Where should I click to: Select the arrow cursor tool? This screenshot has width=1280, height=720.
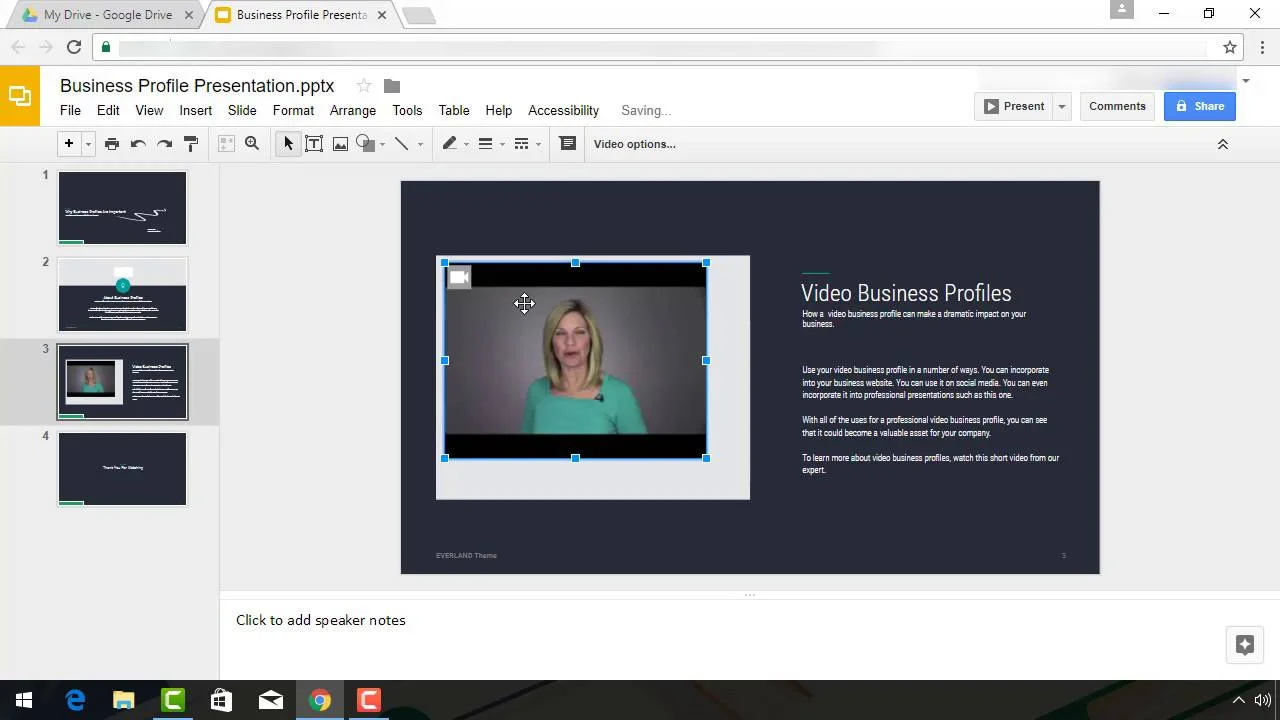pos(288,144)
